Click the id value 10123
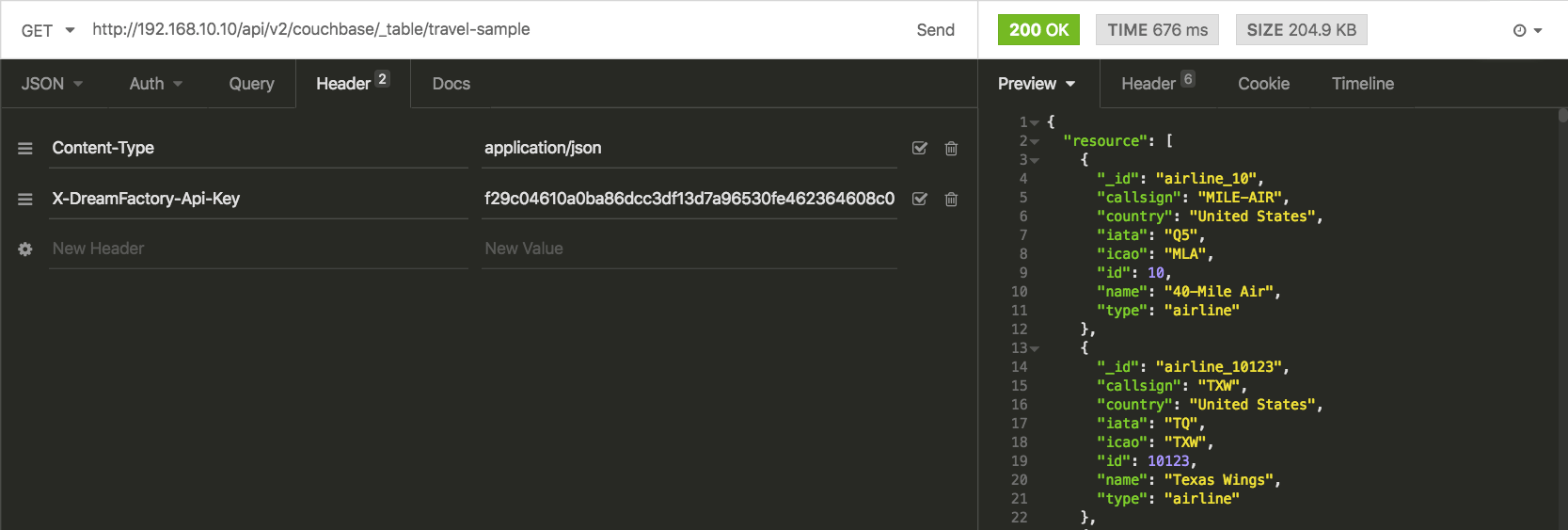 (x=1168, y=461)
